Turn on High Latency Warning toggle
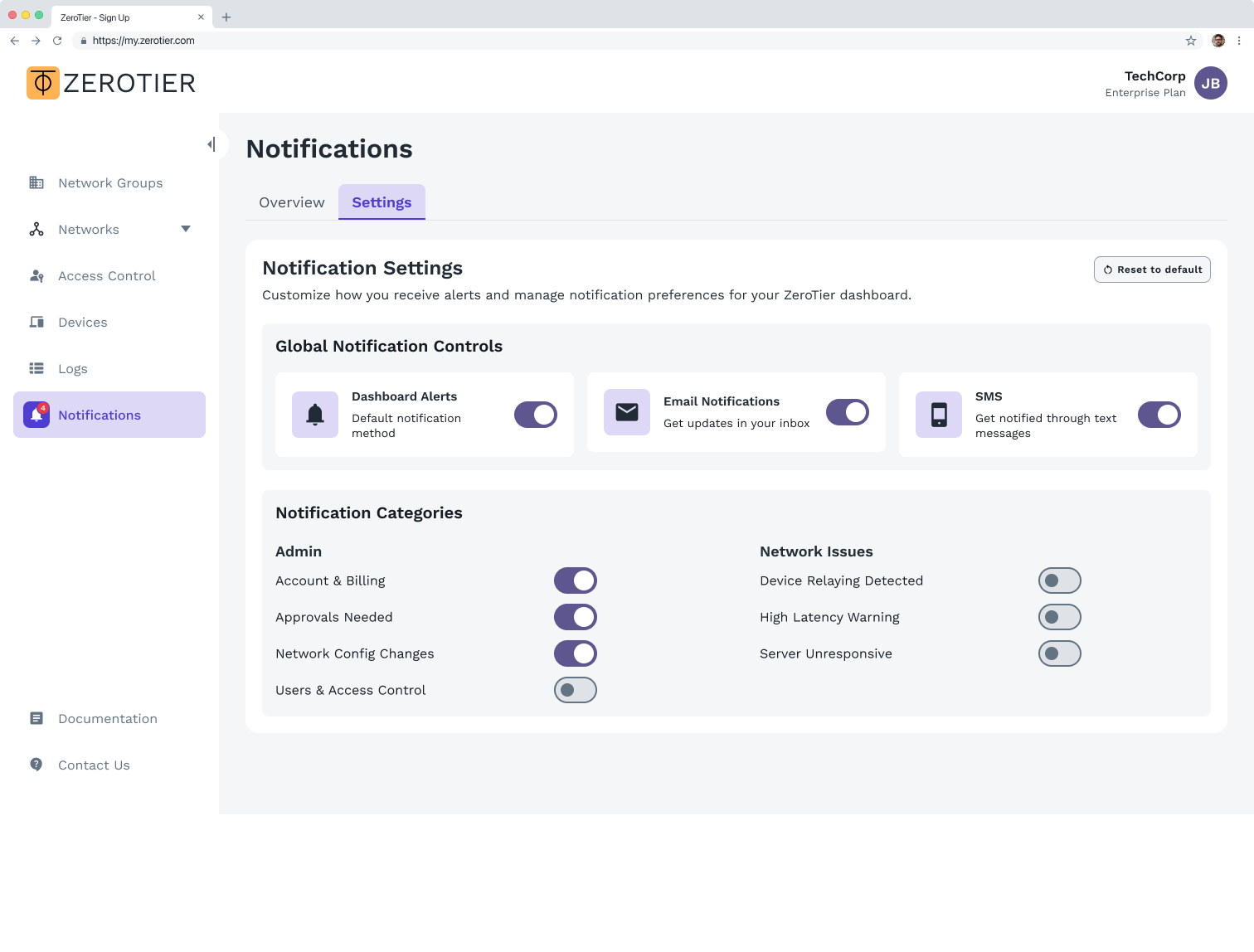1254x952 pixels. point(1060,617)
